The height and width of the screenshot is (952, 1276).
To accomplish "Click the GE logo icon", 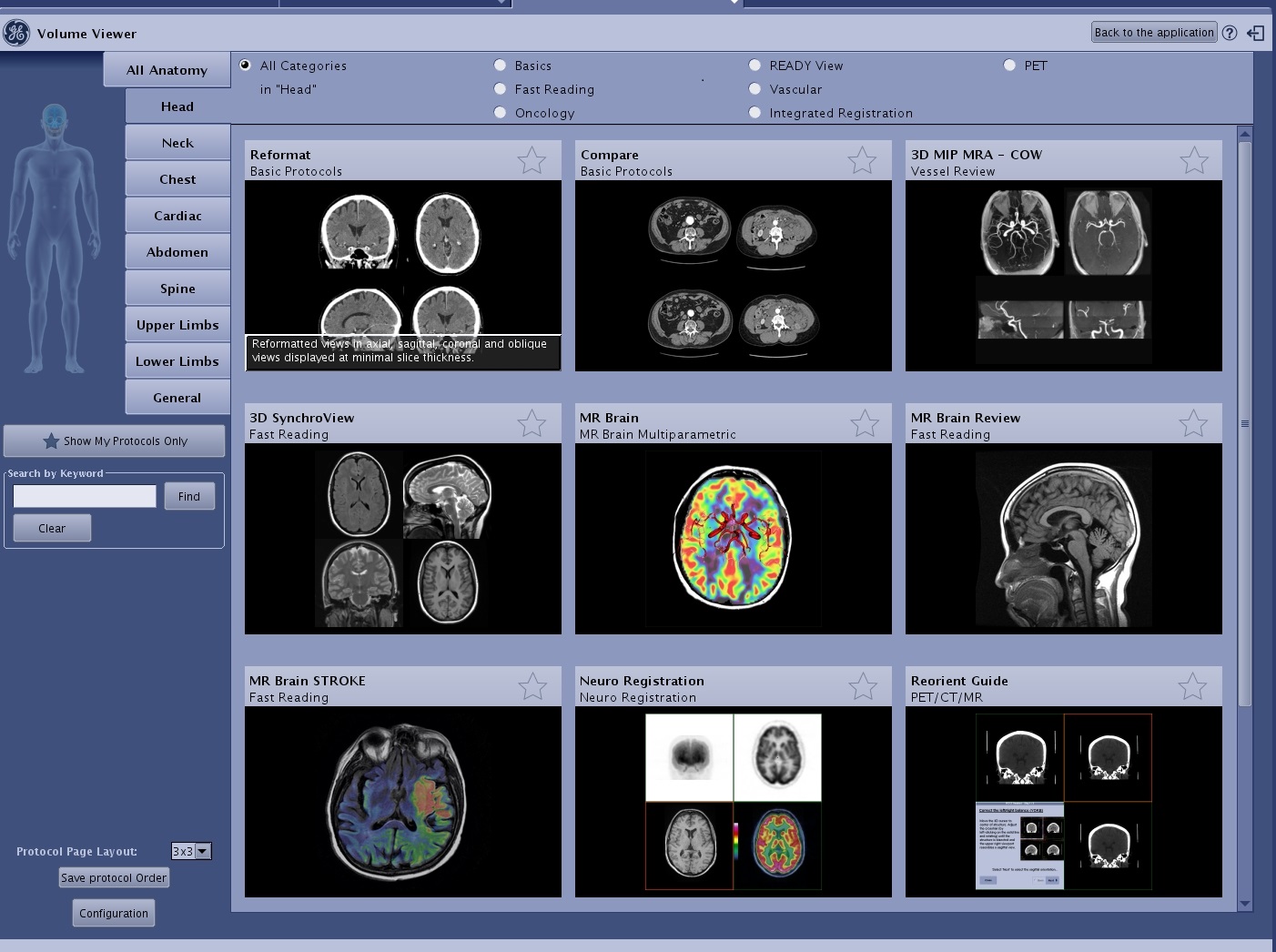I will pos(16,34).
